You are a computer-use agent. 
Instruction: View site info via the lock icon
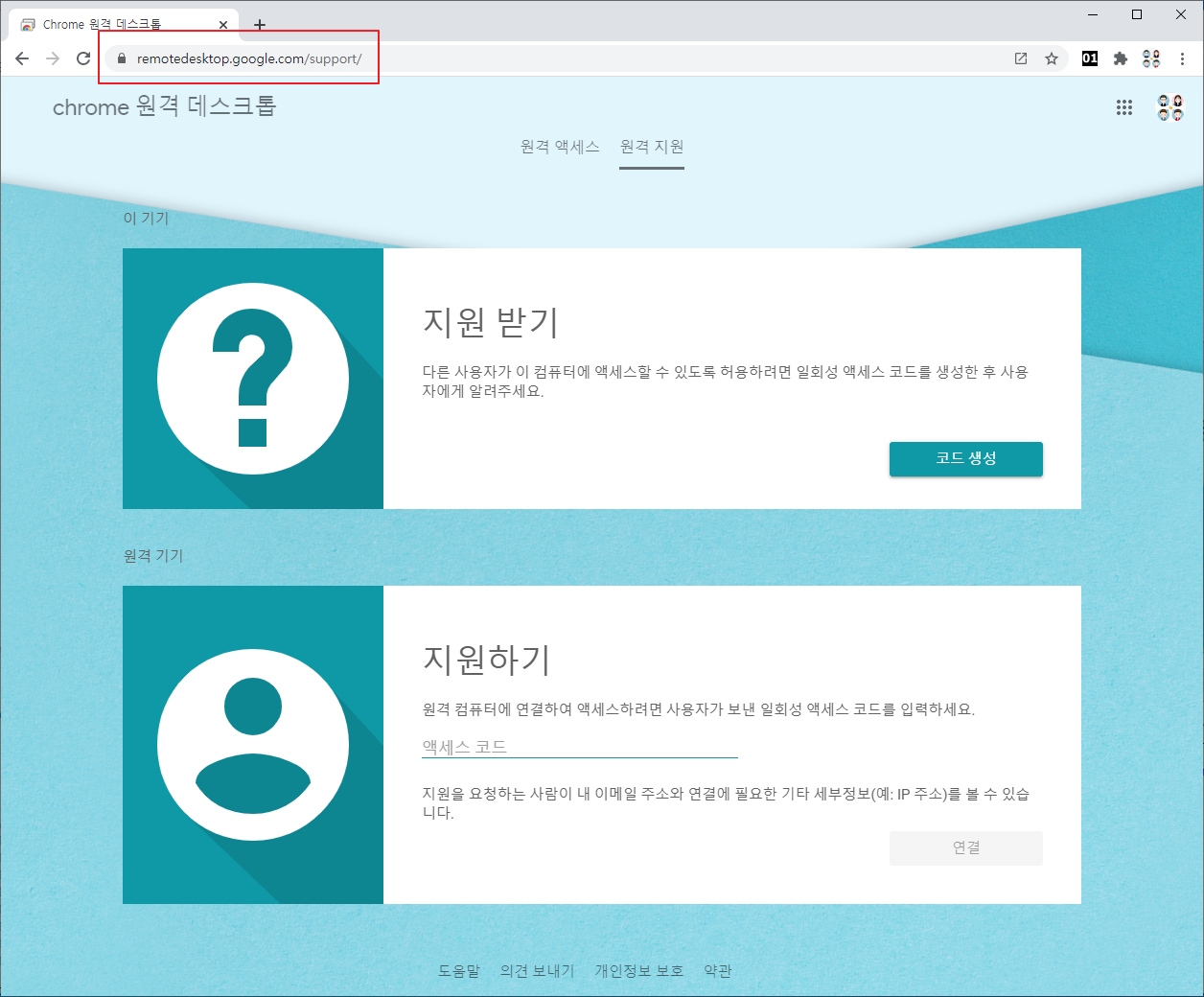pos(121,58)
